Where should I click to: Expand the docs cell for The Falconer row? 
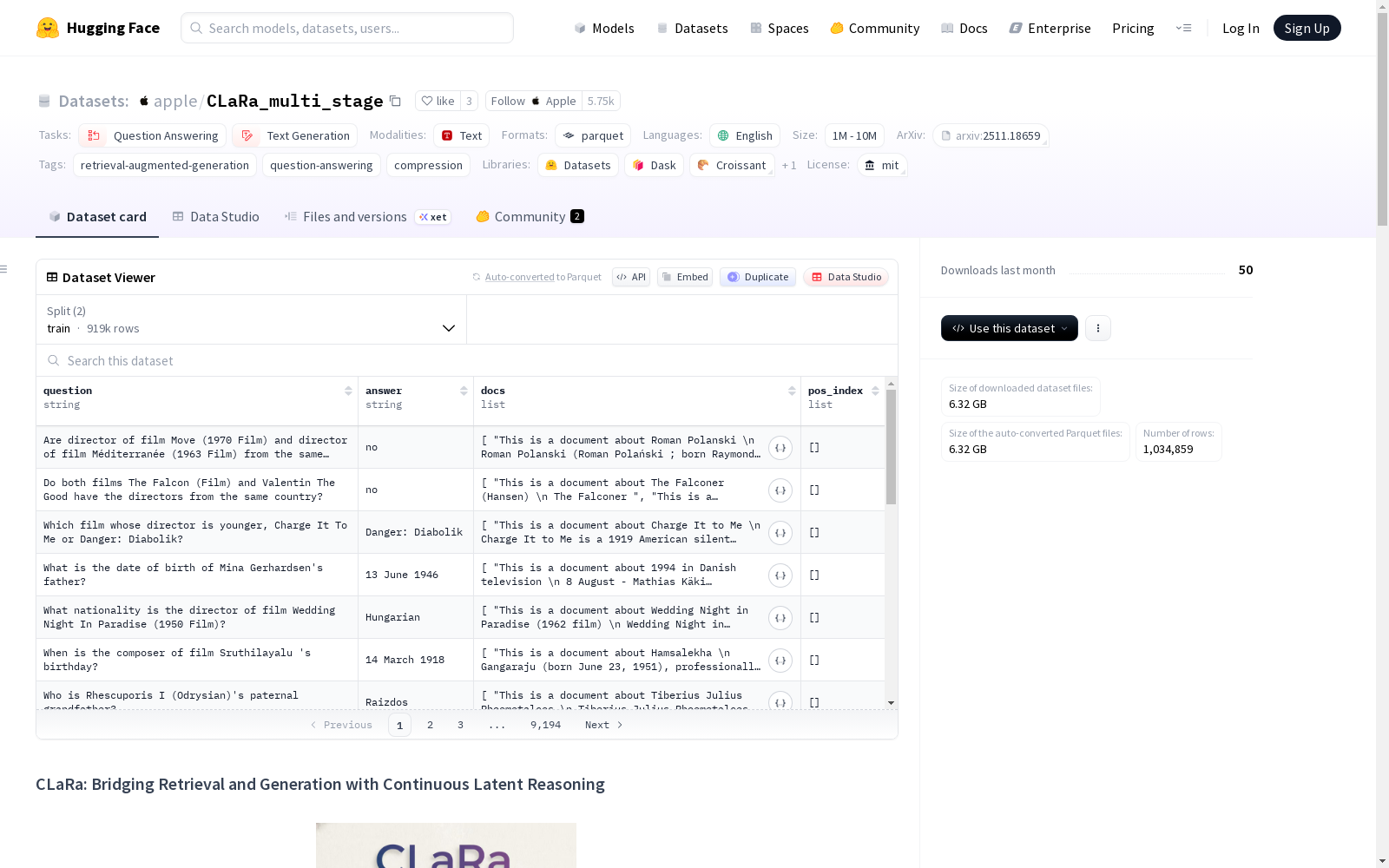[780, 490]
